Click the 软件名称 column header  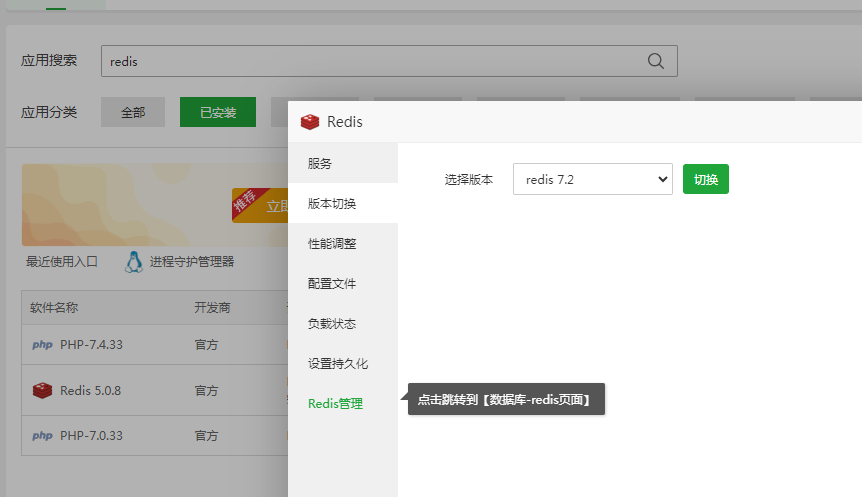(54, 307)
